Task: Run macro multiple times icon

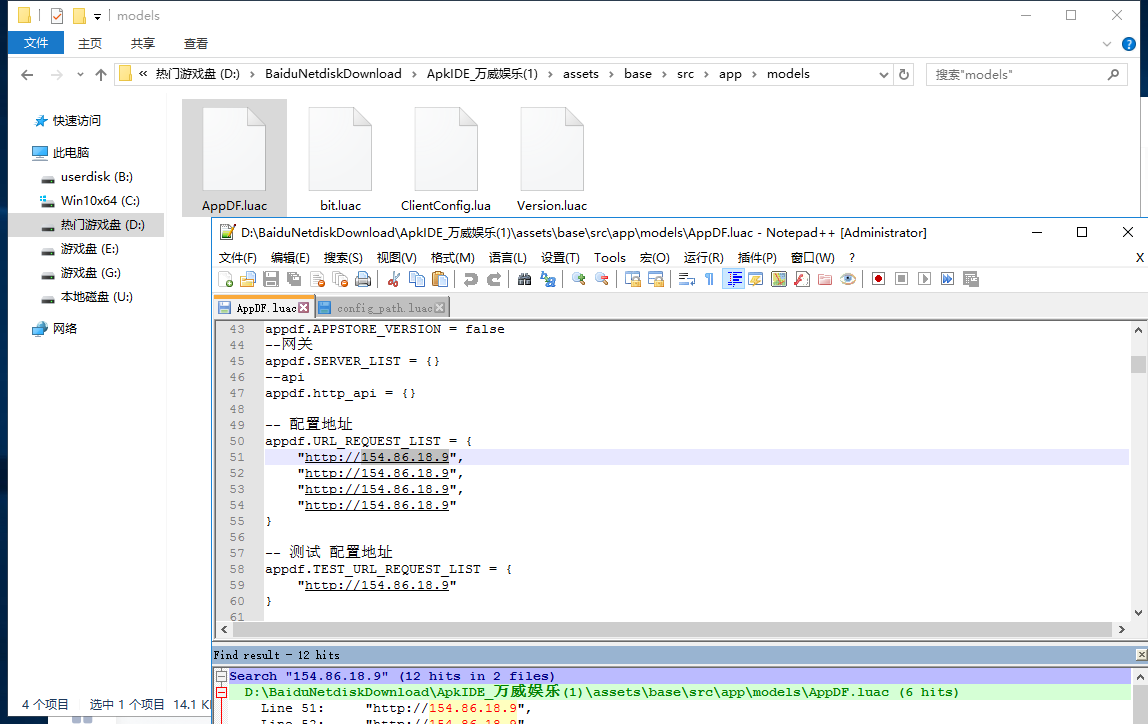Action: pyautogui.click(x=947, y=279)
